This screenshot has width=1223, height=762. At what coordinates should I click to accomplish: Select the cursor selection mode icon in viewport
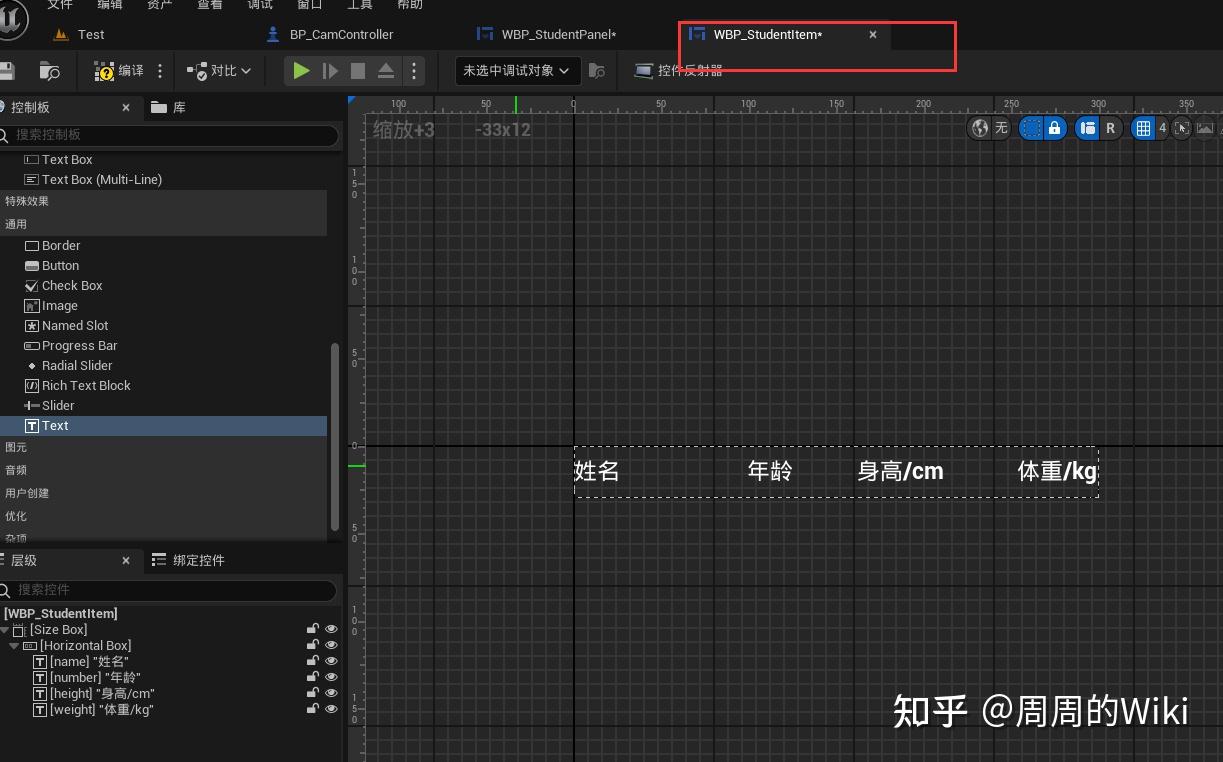pos(1183,128)
